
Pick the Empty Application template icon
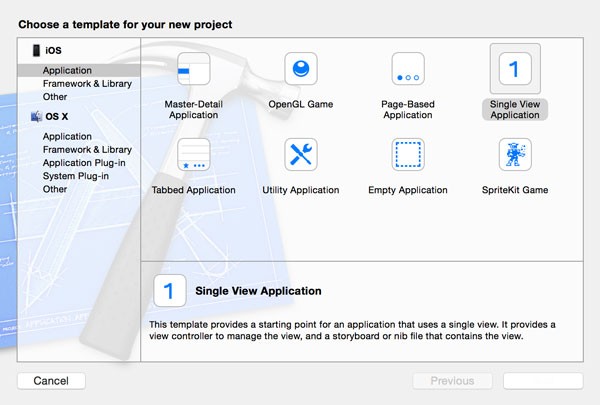(x=408, y=155)
